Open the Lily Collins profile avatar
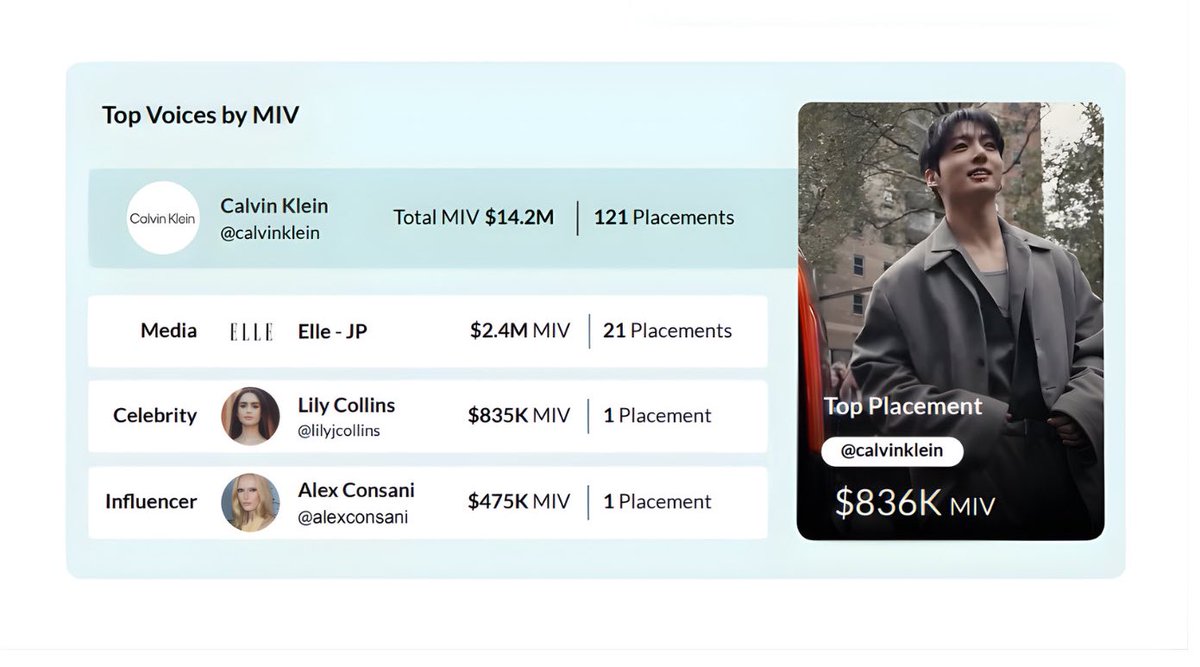1200x667 pixels. pyautogui.click(x=250, y=416)
